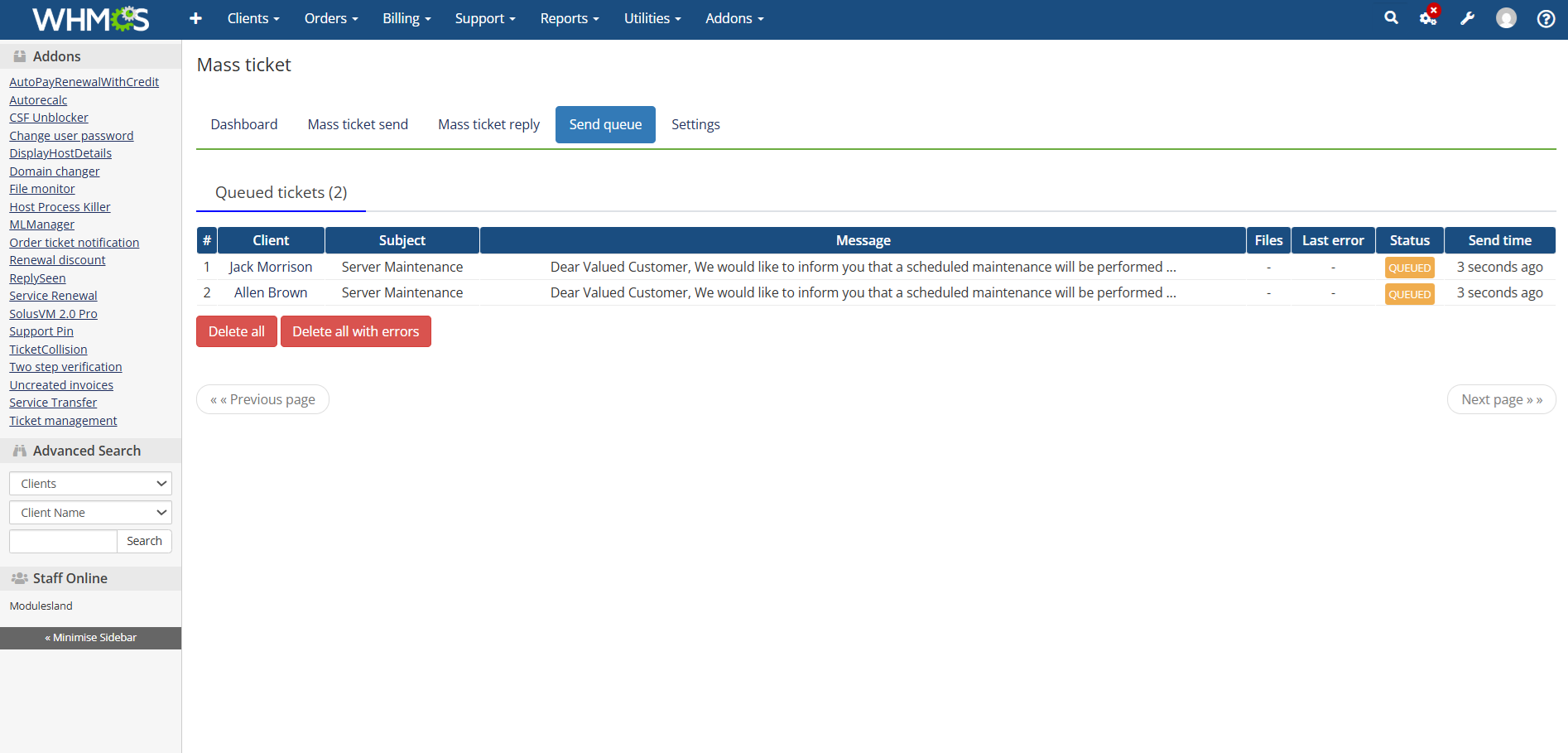Screen dimensions: 1568x753
Task: Click the plus add-new icon
Action: (195, 18)
